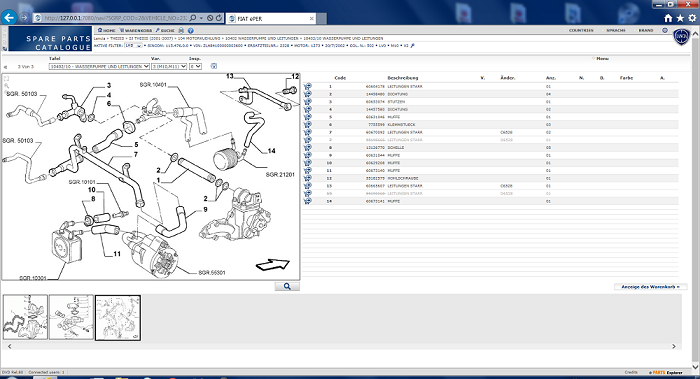The image size is (700, 379).
Task: Add row 13 LEITUNGEN STARR to basket
Action: (308, 186)
